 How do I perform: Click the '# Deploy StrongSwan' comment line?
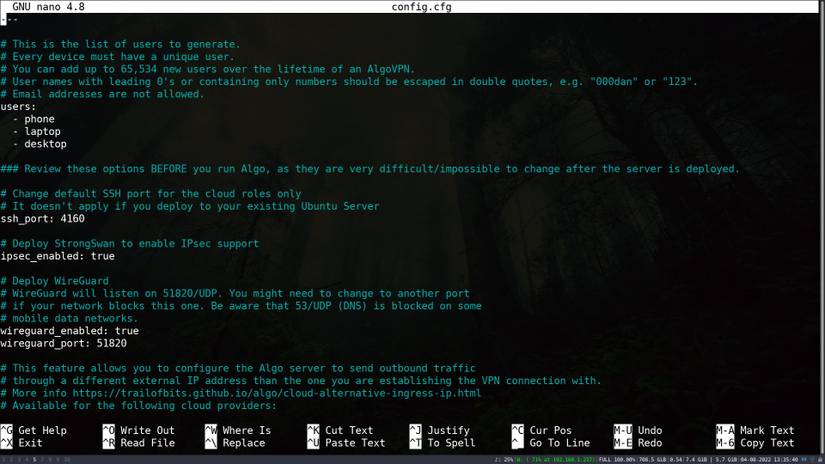pos(130,244)
